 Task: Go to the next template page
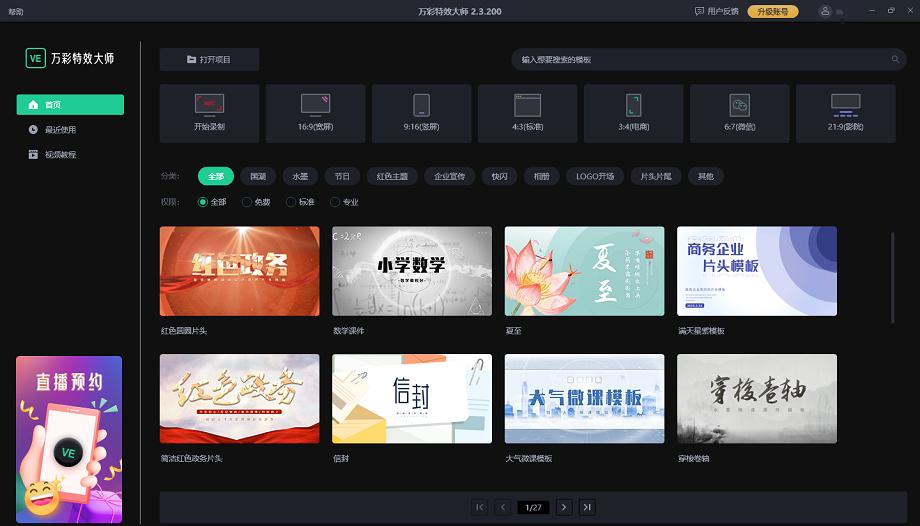tap(564, 507)
